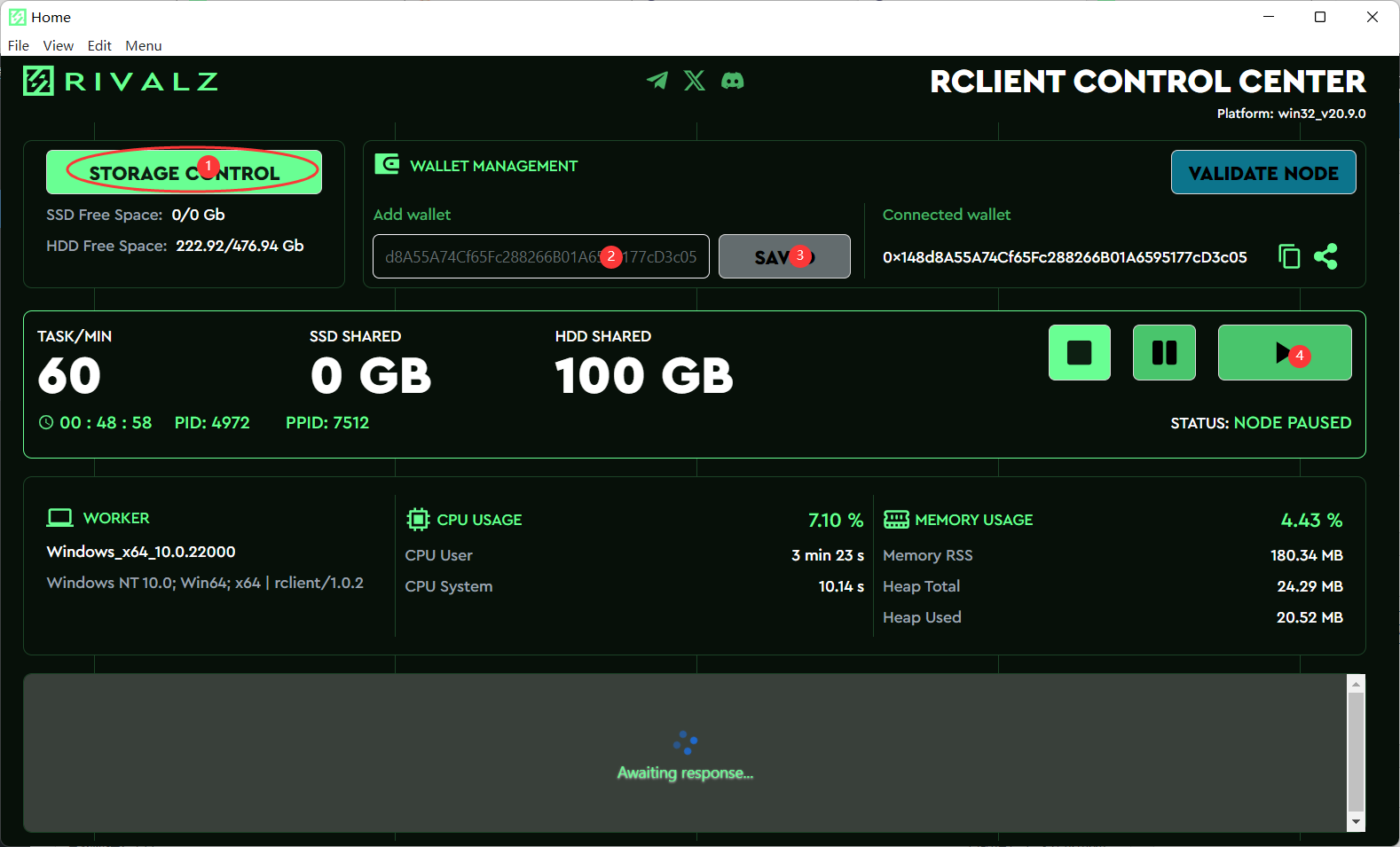1400x847 pixels.
Task: Click the Home window title icon
Action: coord(17,17)
